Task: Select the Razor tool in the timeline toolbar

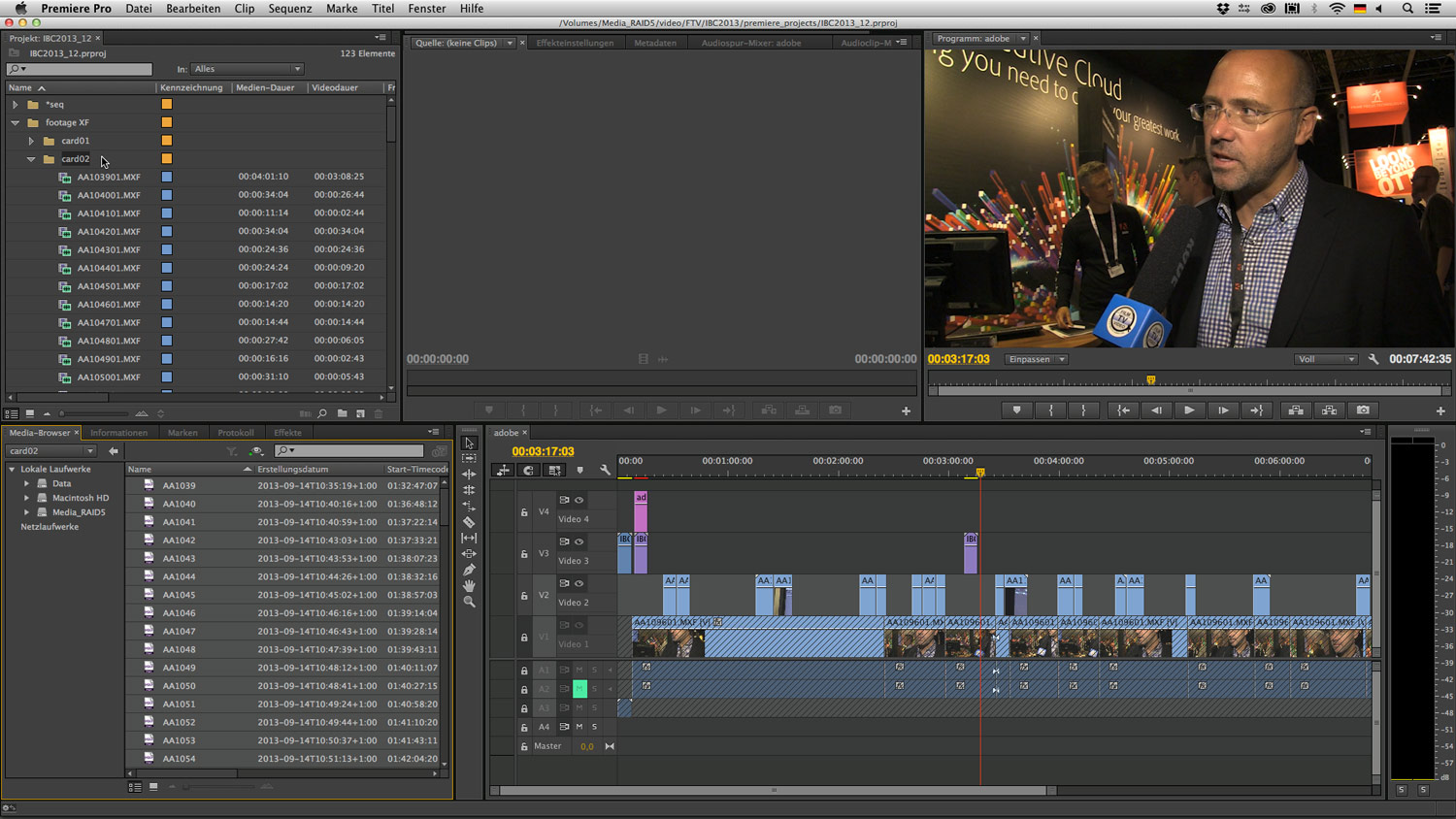Action: (469, 521)
